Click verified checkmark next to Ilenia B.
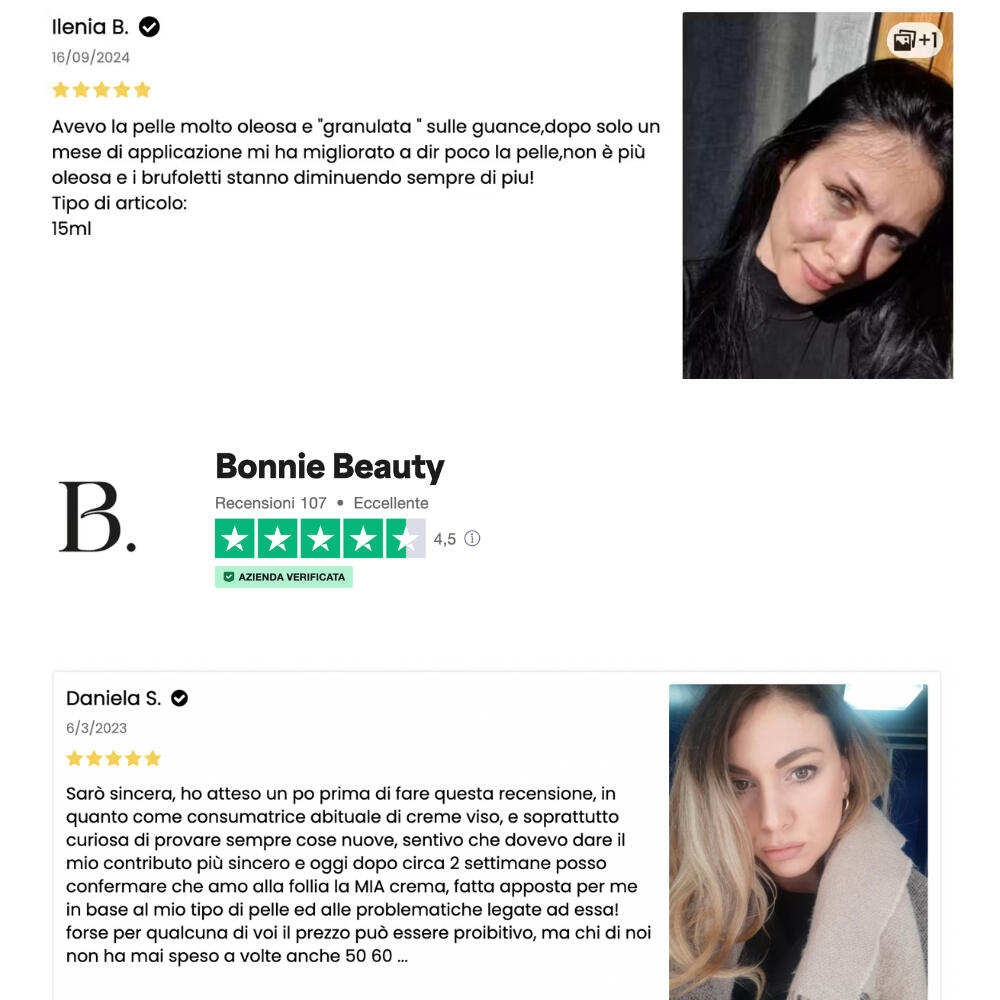Image resolution: width=1000 pixels, height=1000 pixels. [149, 27]
